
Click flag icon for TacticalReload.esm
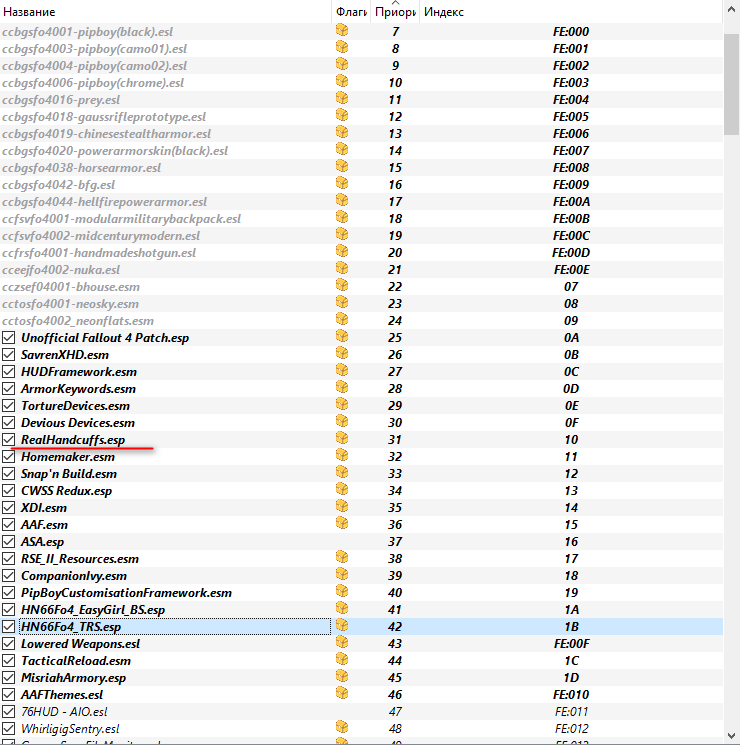pos(342,660)
